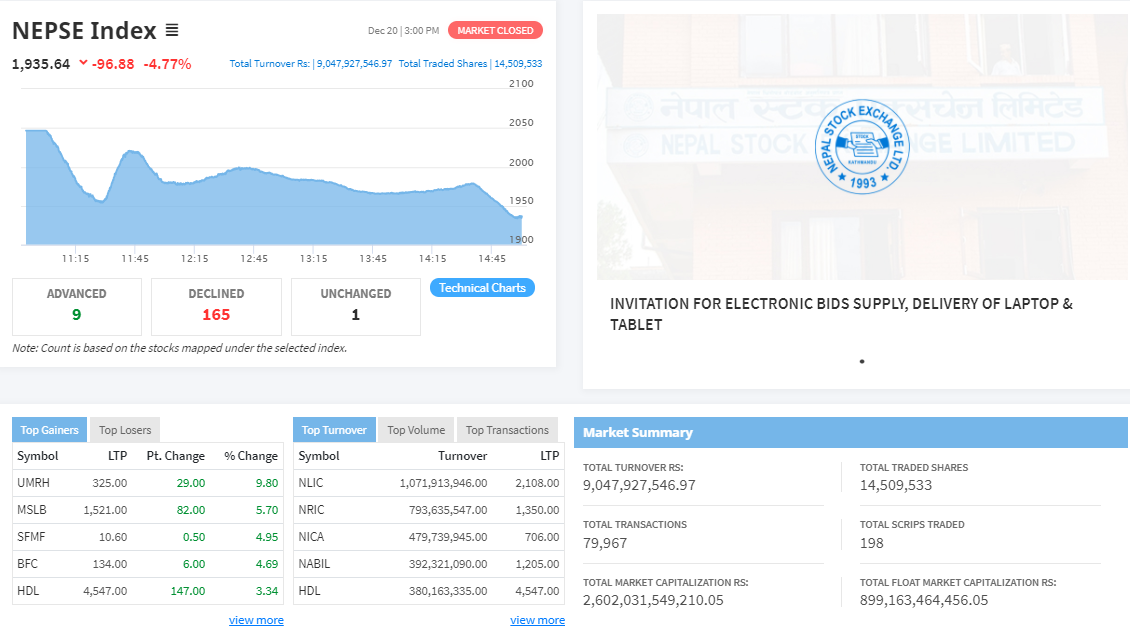
Task: Switch to the Top Gainers tab
Action: pyautogui.click(x=50, y=430)
